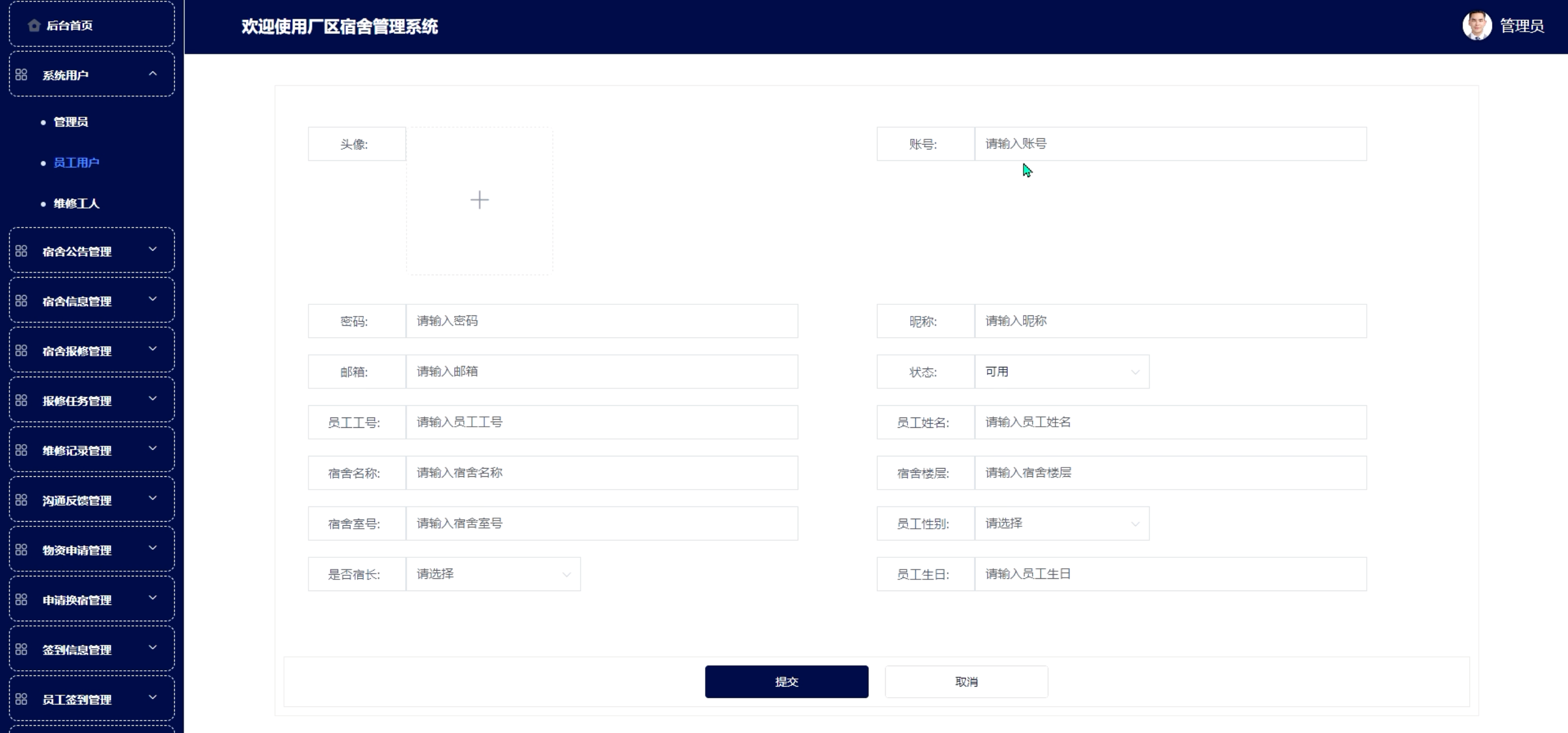This screenshot has width=1568, height=733.
Task: Expand the 沟通反馈管理 menu
Action: pos(91,500)
